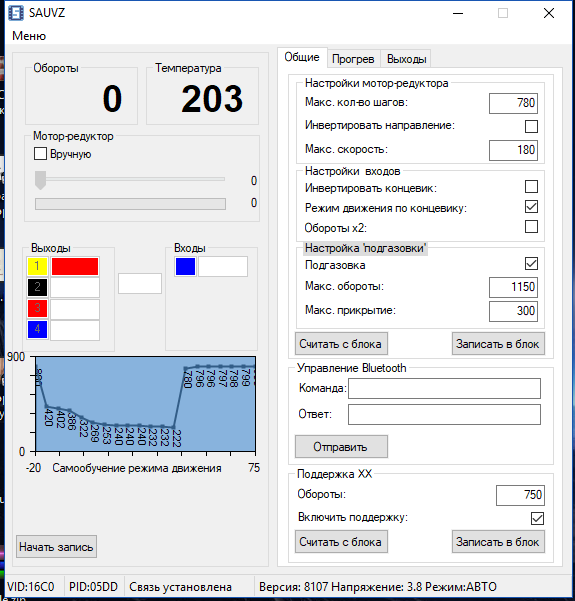Click the Мотор-редуктор slider thumb

40,180
